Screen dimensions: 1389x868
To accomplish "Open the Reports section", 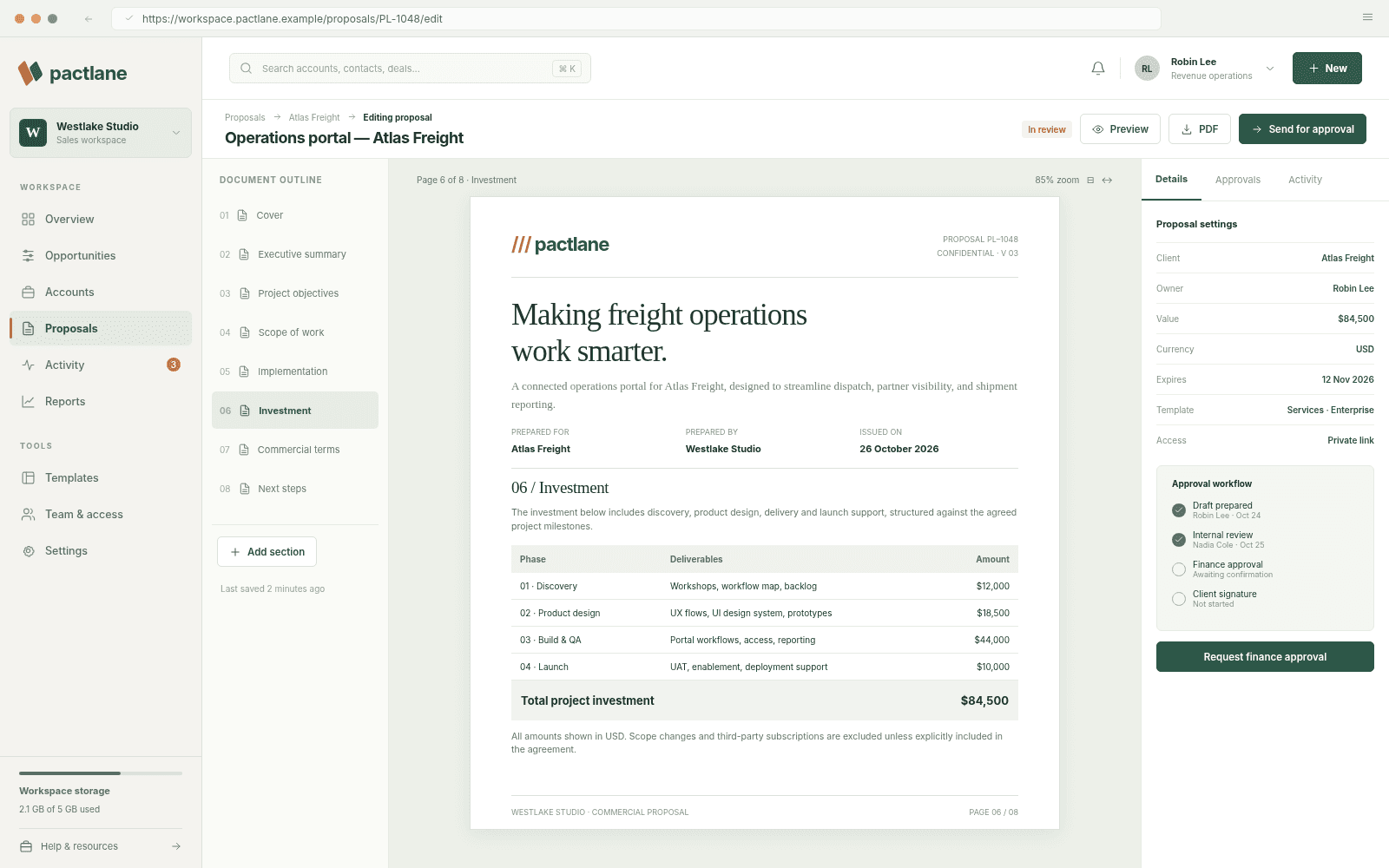I will coord(101,402).
